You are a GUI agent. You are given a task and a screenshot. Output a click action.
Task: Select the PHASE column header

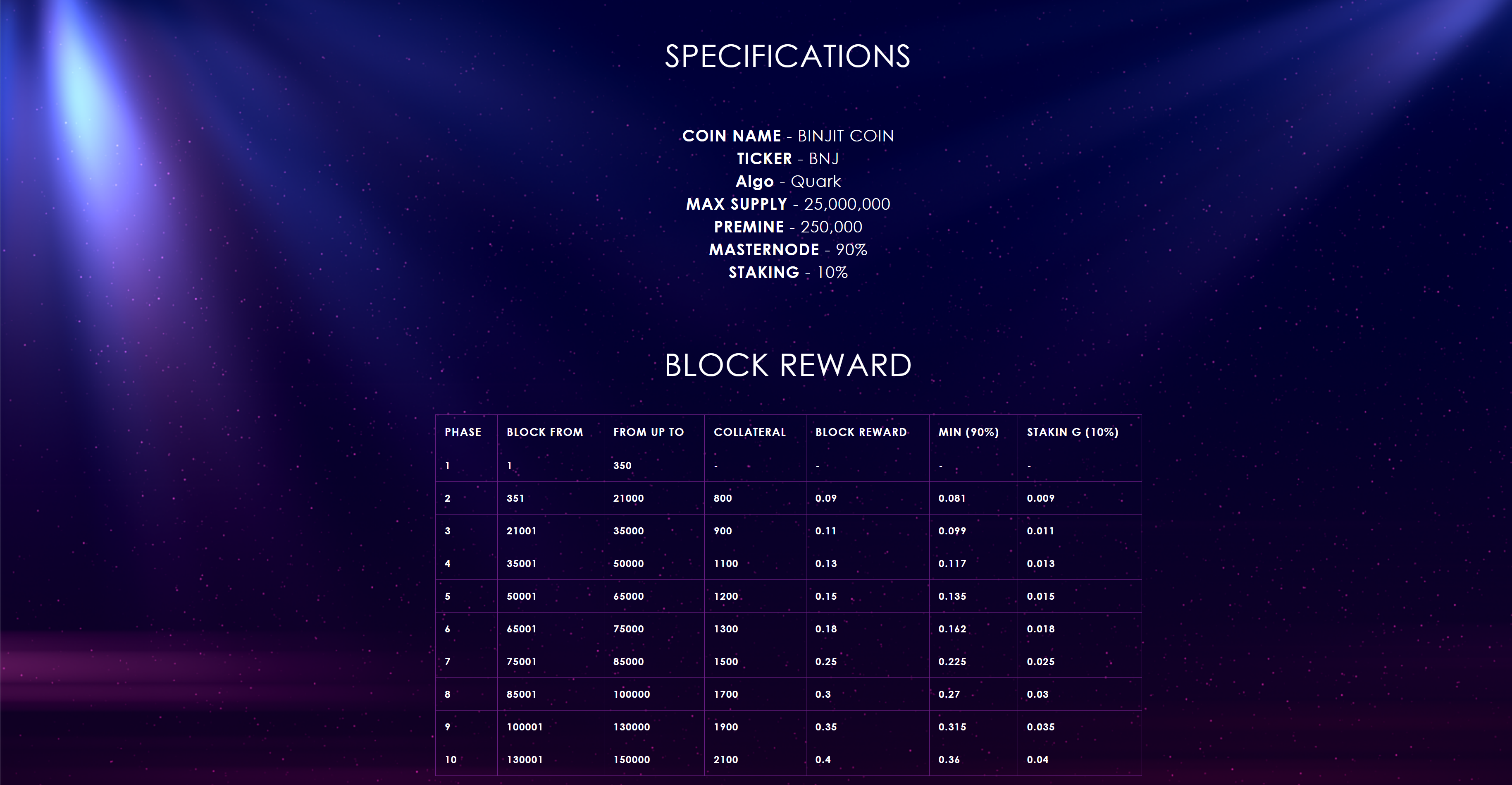463,432
